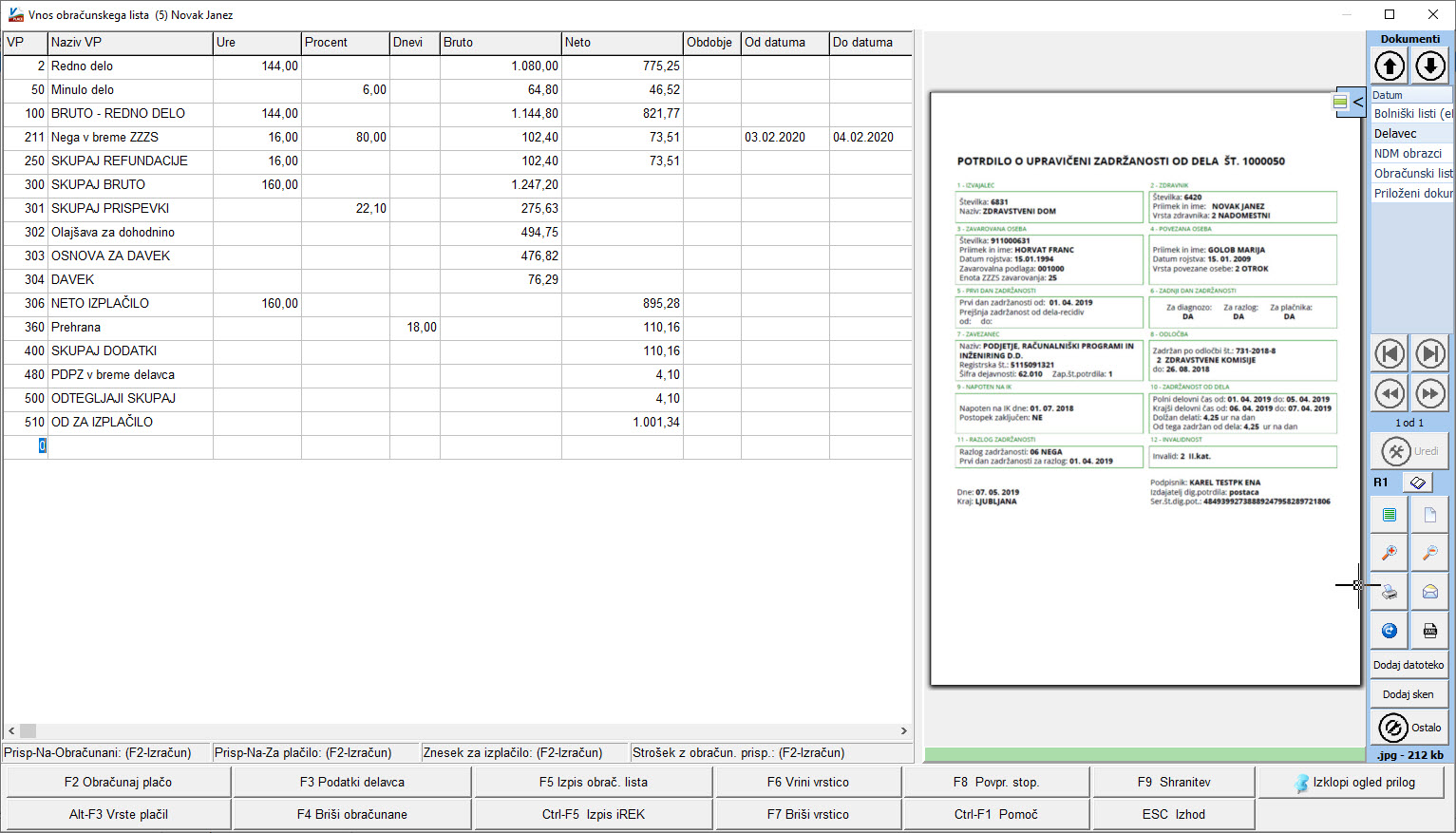Click the eraser icon next to R1
This screenshot has height=833, width=1456.
1418,483
